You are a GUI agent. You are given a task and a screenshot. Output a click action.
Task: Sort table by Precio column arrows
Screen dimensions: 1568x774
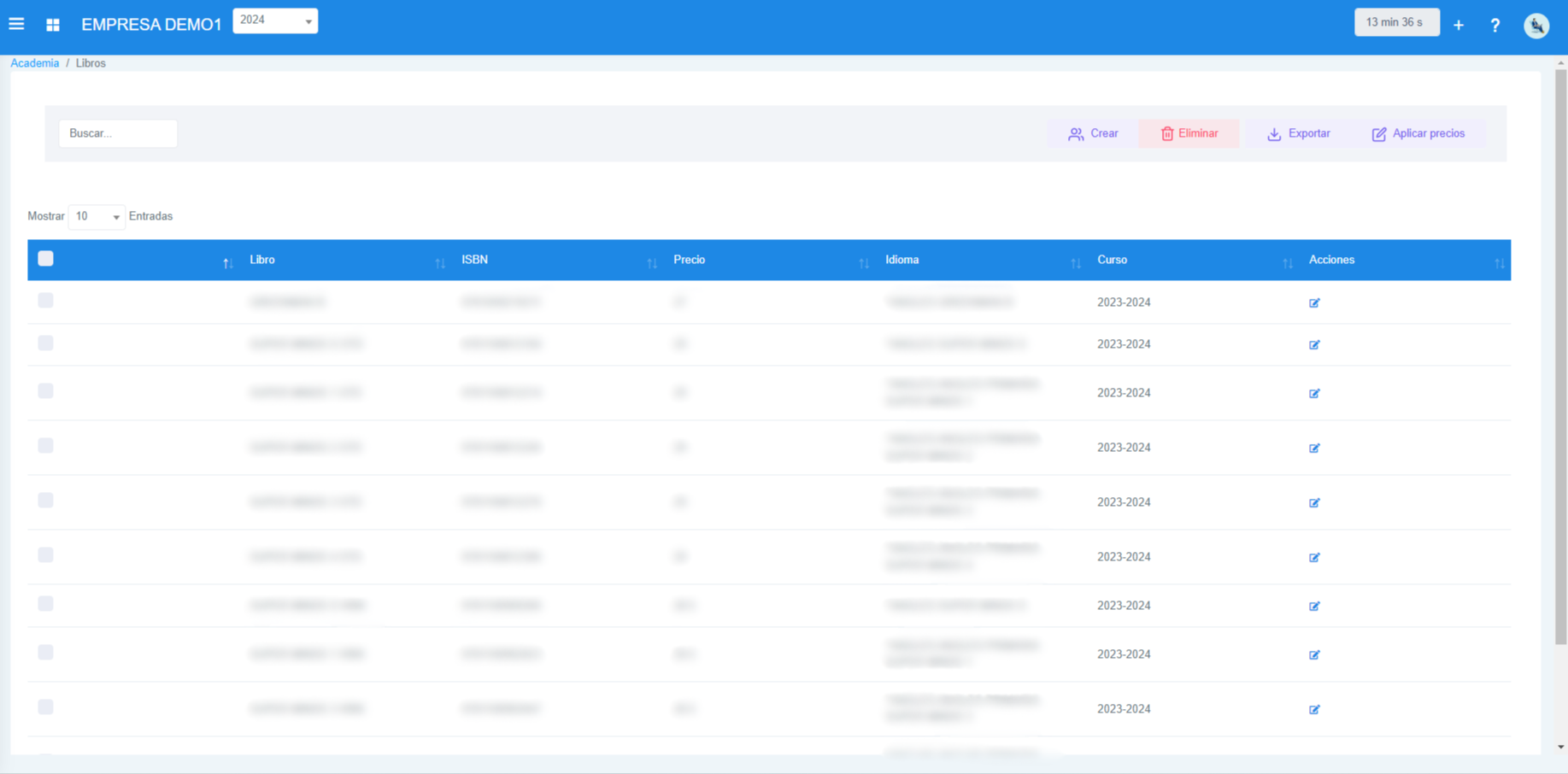pos(863,262)
